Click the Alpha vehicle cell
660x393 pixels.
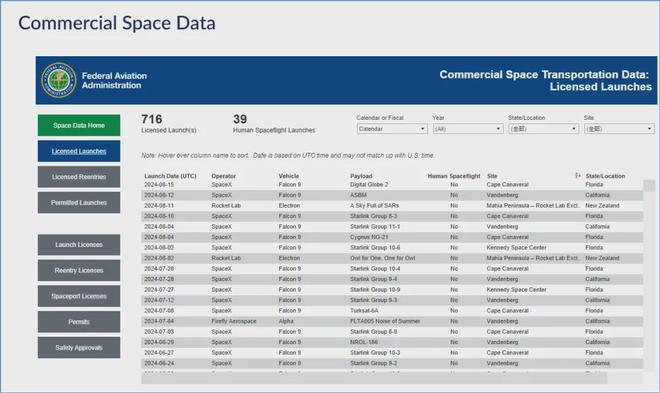[286, 321]
